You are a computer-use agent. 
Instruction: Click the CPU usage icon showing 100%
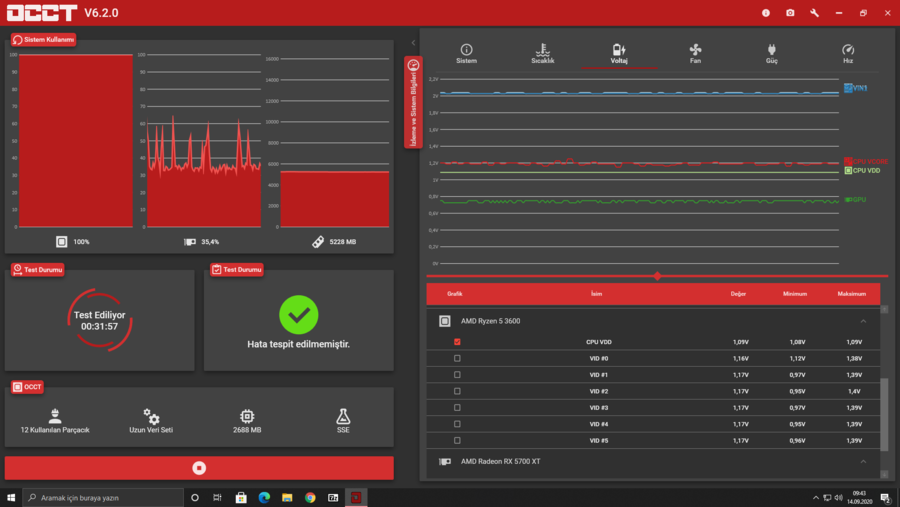click(61, 242)
